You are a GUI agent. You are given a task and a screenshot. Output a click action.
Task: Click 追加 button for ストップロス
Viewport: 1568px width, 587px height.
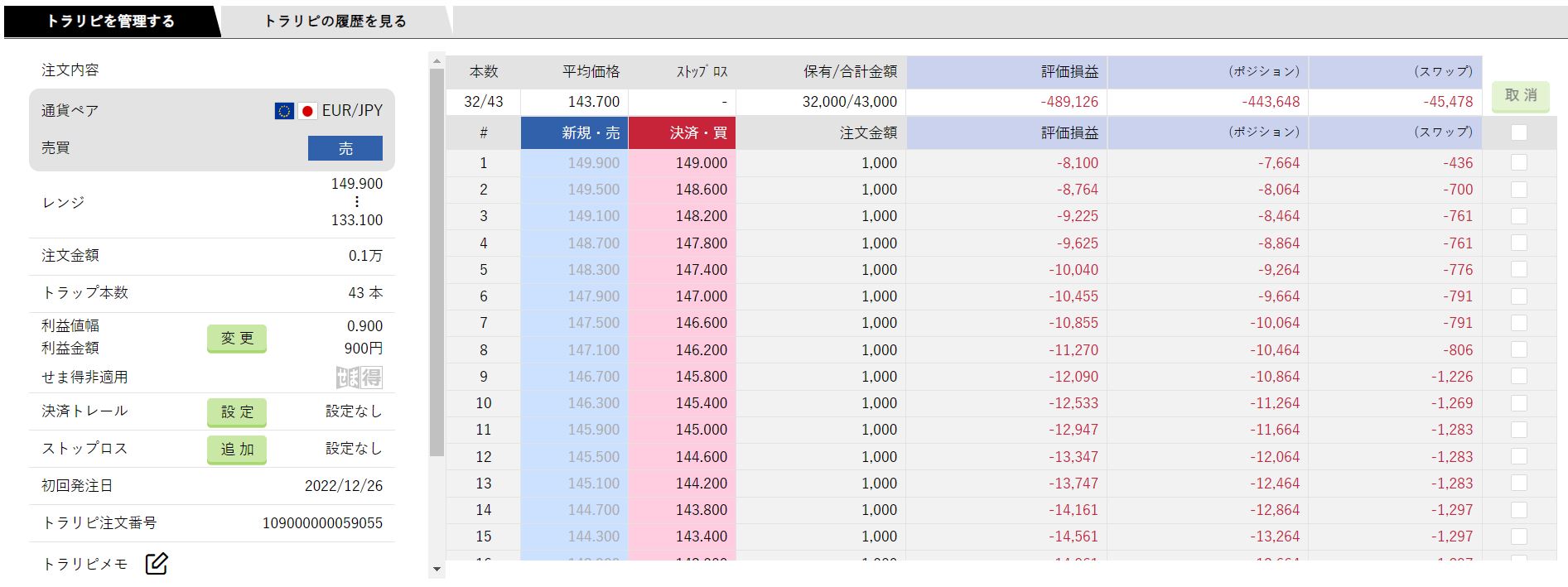coord(237,450)
